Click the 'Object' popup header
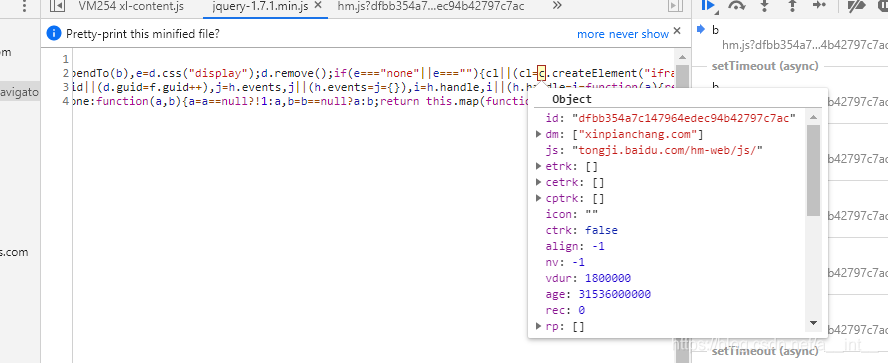The image size is (888, 363). pyautogui.click(x=572, y=99)
